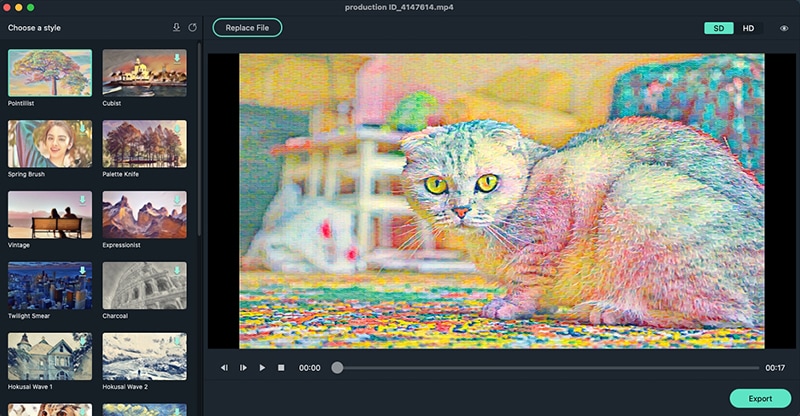The height and width of the screenshot is (416, 800).
Task: Click the 00:00 current time label
Action: coord(310,368)
